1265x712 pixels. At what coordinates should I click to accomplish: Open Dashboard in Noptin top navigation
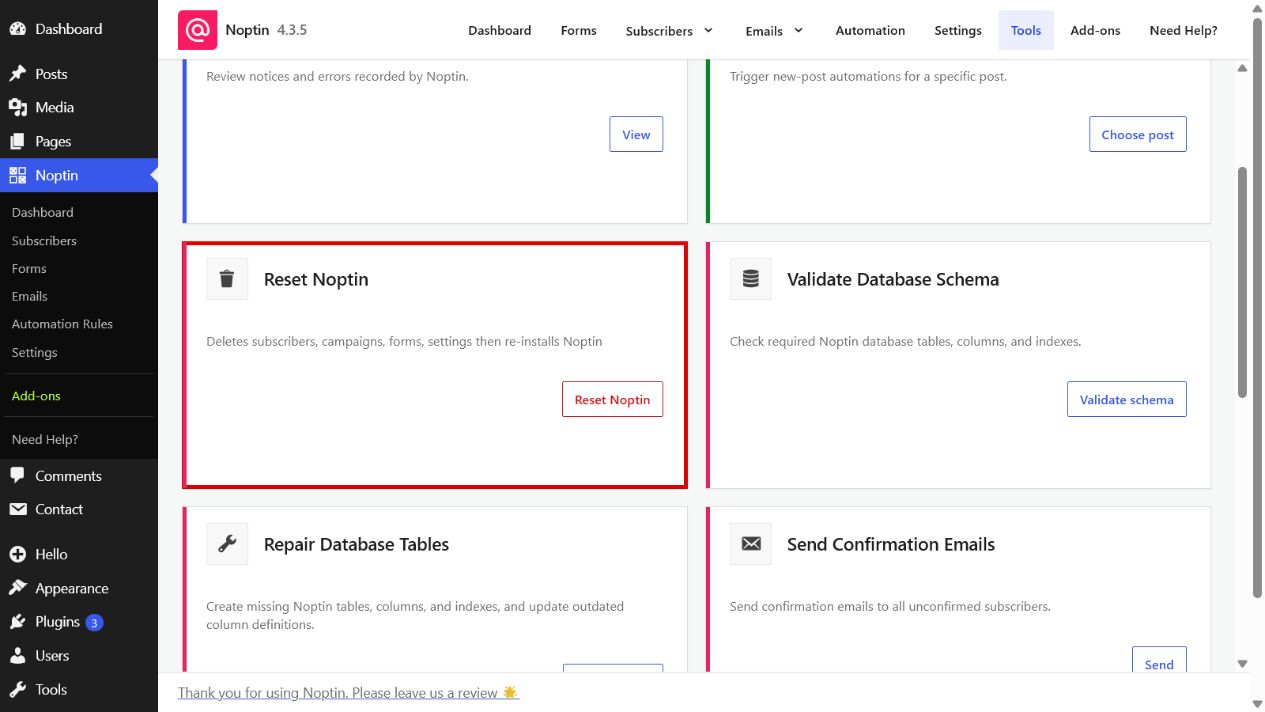(500, 30)
